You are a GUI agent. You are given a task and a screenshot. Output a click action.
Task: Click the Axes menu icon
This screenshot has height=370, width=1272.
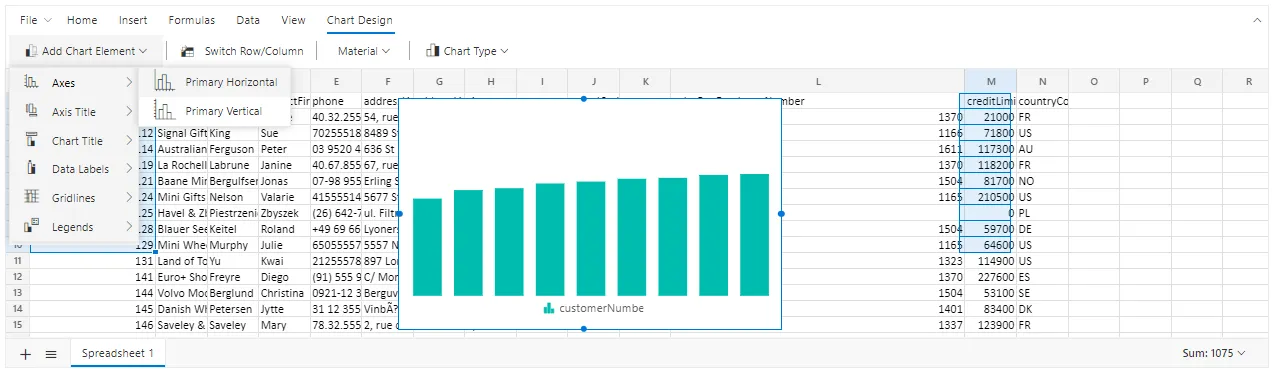tap(31, 82)
